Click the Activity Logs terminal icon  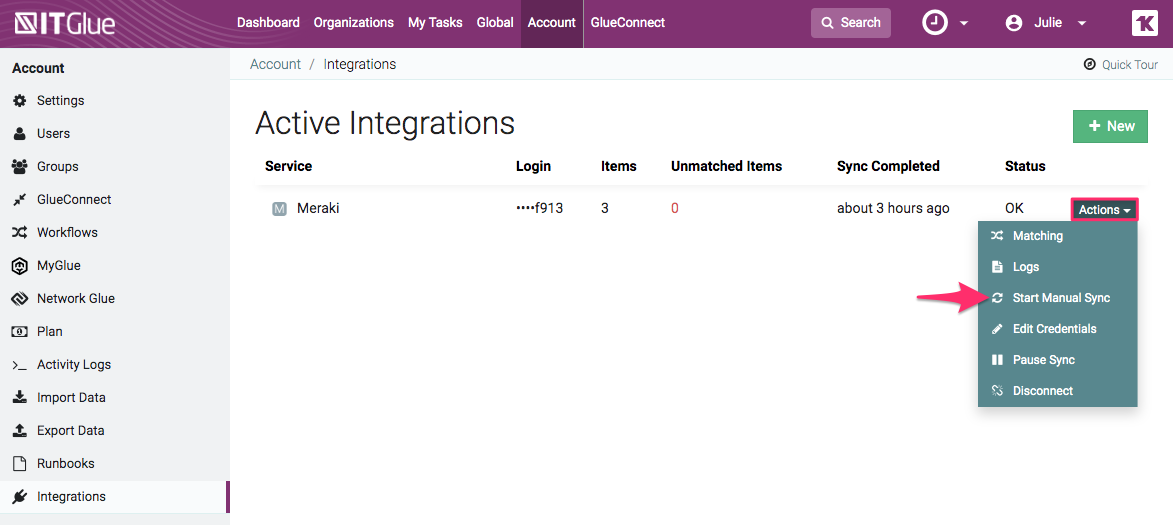20,365
